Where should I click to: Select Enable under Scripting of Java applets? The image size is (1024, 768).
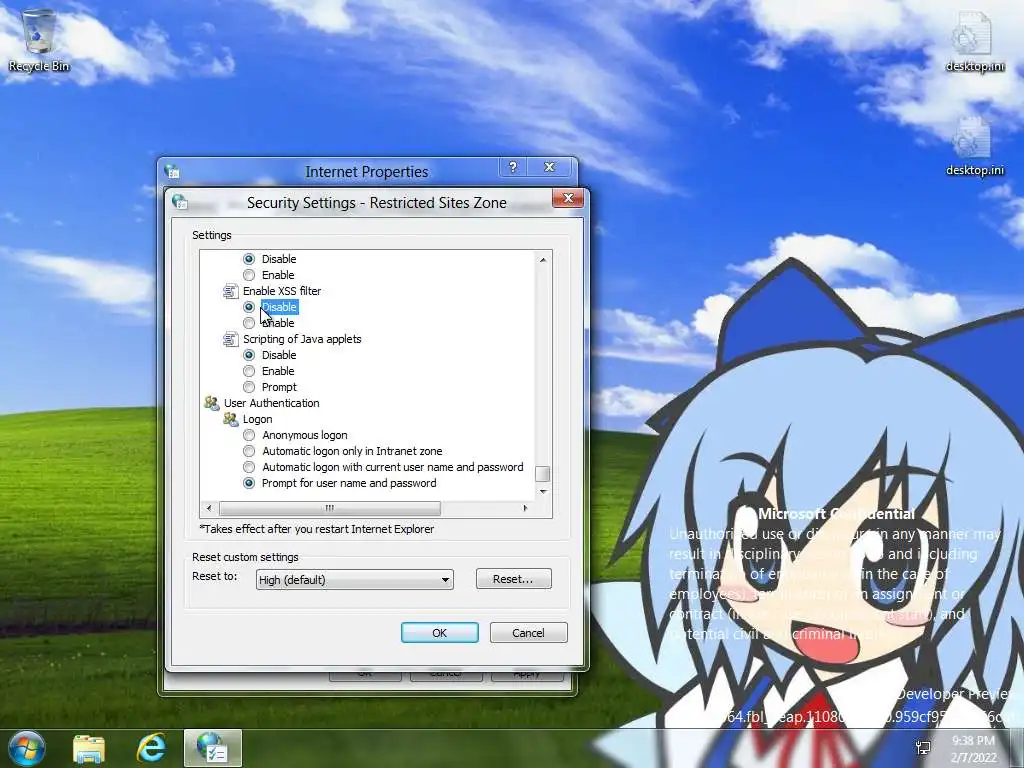(x=249, y=371)
